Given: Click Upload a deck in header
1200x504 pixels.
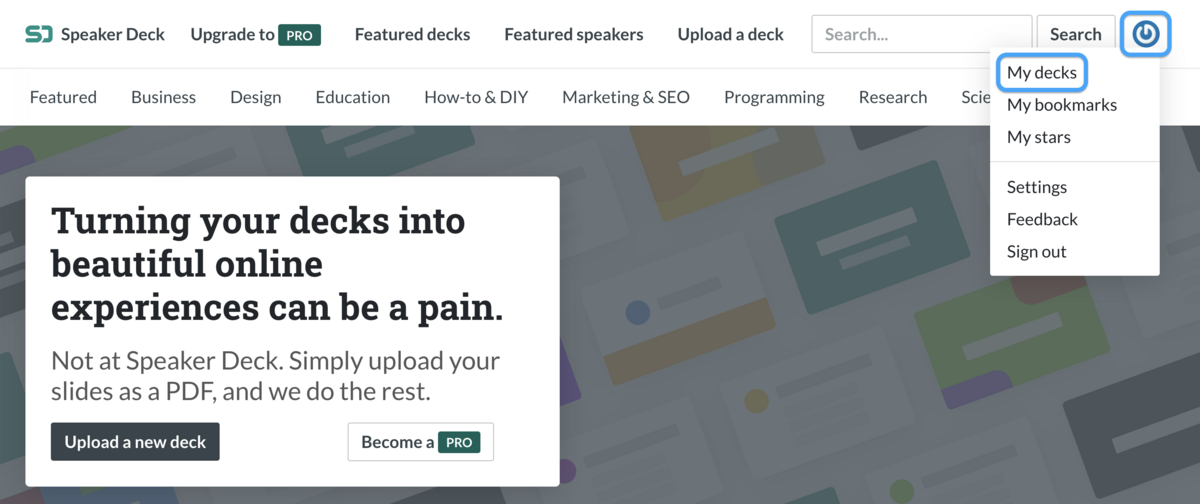Looking at the screenshot, I should tap(731, 34).
